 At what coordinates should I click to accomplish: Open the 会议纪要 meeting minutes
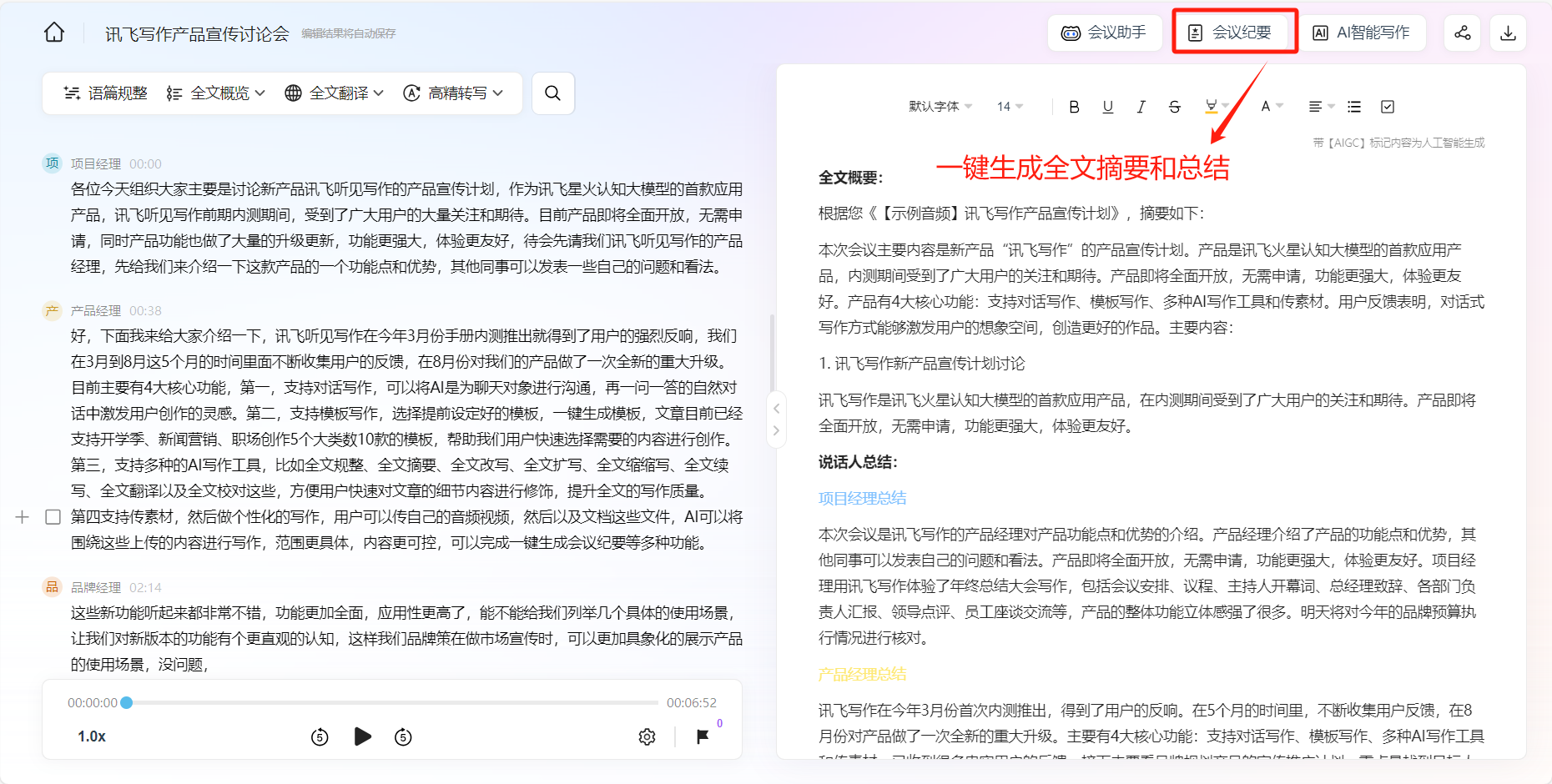(x=1230, y=33)
